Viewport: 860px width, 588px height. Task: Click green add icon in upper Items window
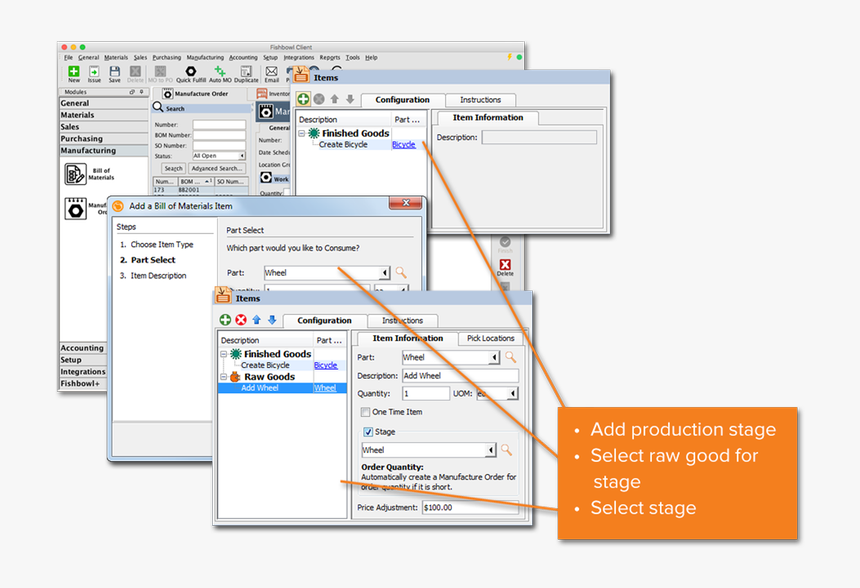click(x=303, y=99)
